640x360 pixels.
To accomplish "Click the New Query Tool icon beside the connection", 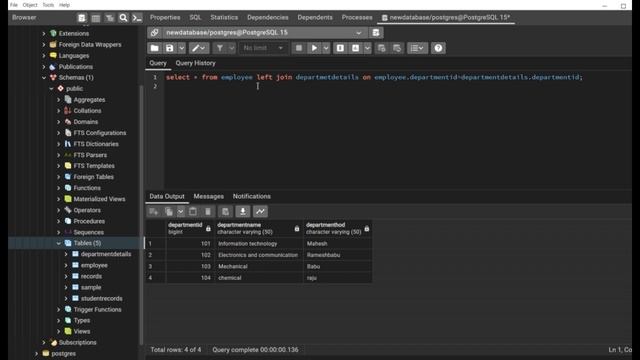I will 376,33.
